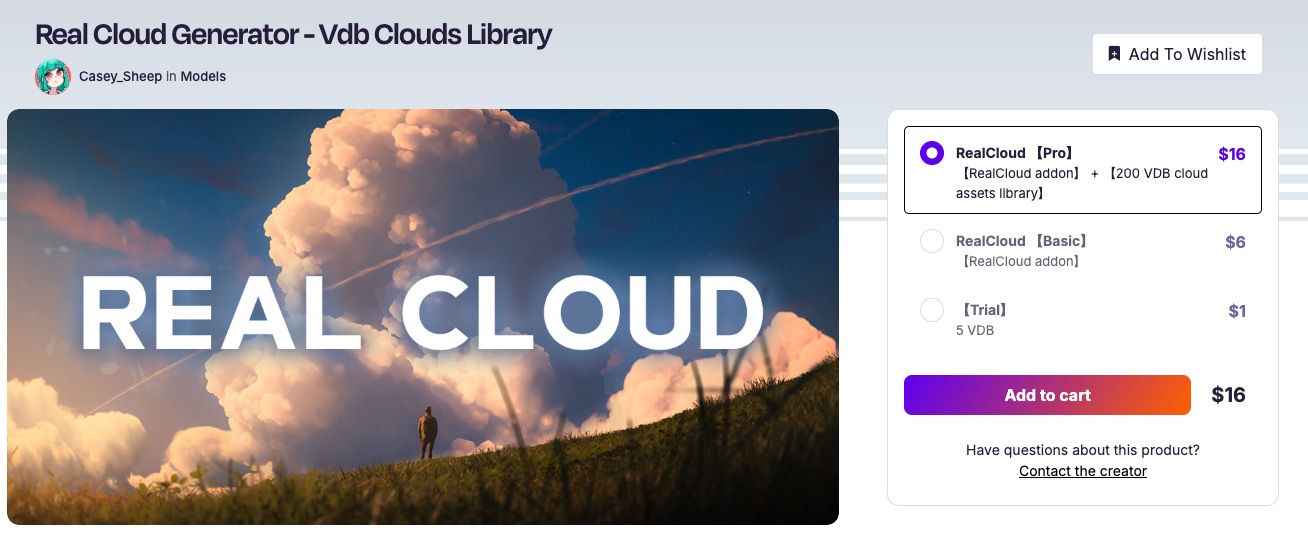Add this product to the wishlist
This screenshot has height=535, width=1308.
(1177, 54)
